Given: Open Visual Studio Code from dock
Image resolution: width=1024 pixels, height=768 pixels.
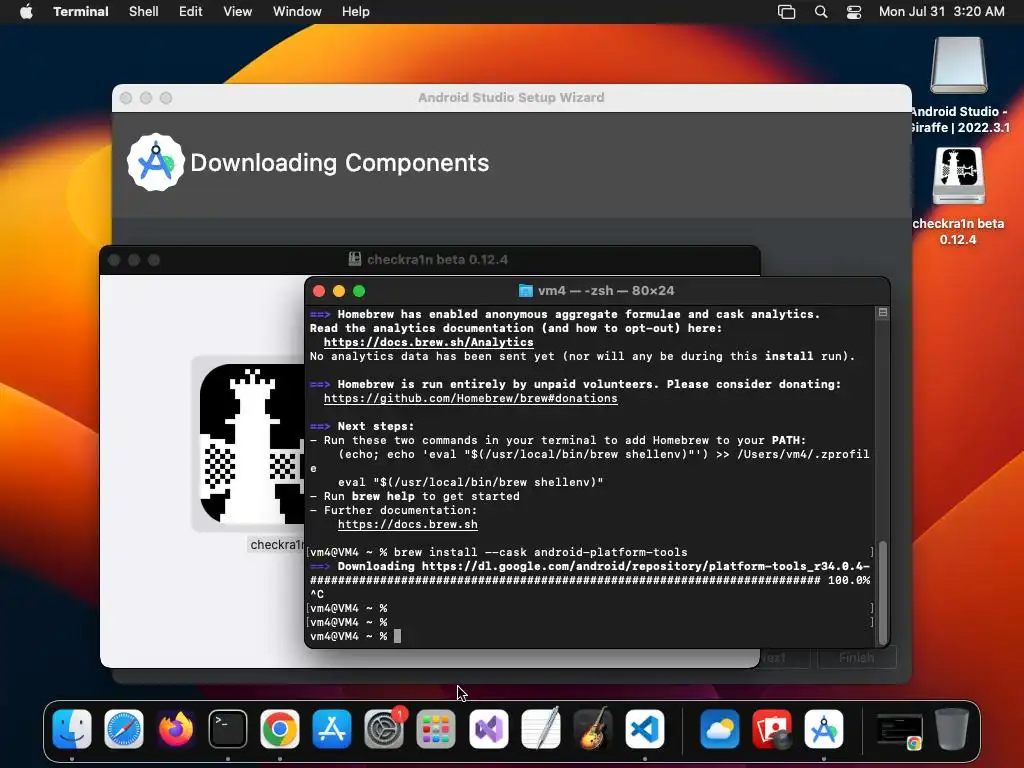Looking at the screenshot, I should (645, 729).
